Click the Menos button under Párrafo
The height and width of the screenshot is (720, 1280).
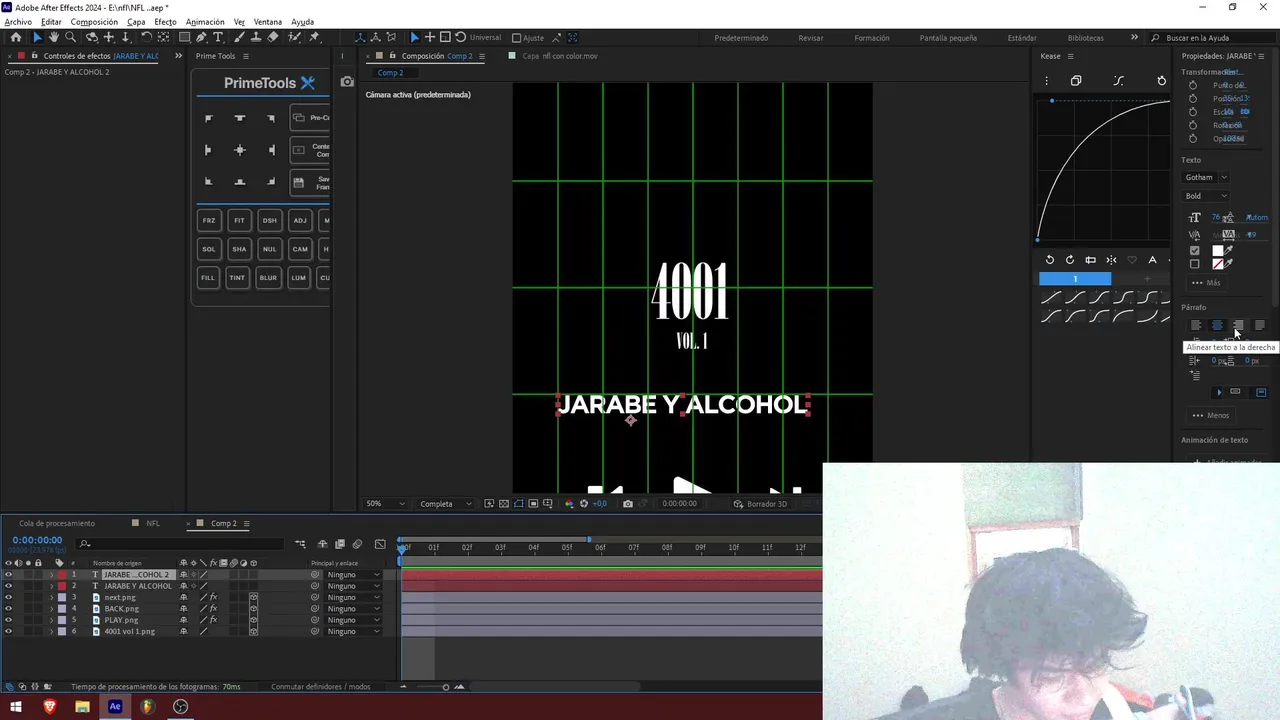click(x=1210, y=415)
